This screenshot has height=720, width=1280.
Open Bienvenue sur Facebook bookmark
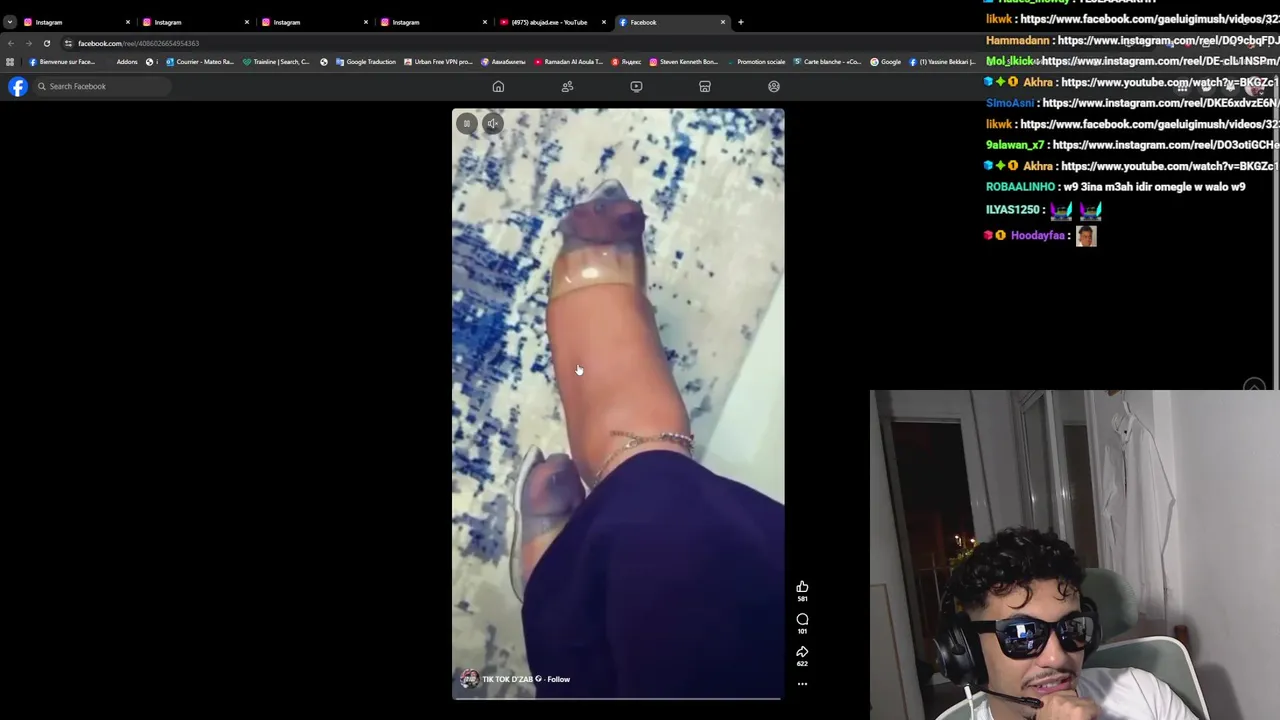[62, 62]
